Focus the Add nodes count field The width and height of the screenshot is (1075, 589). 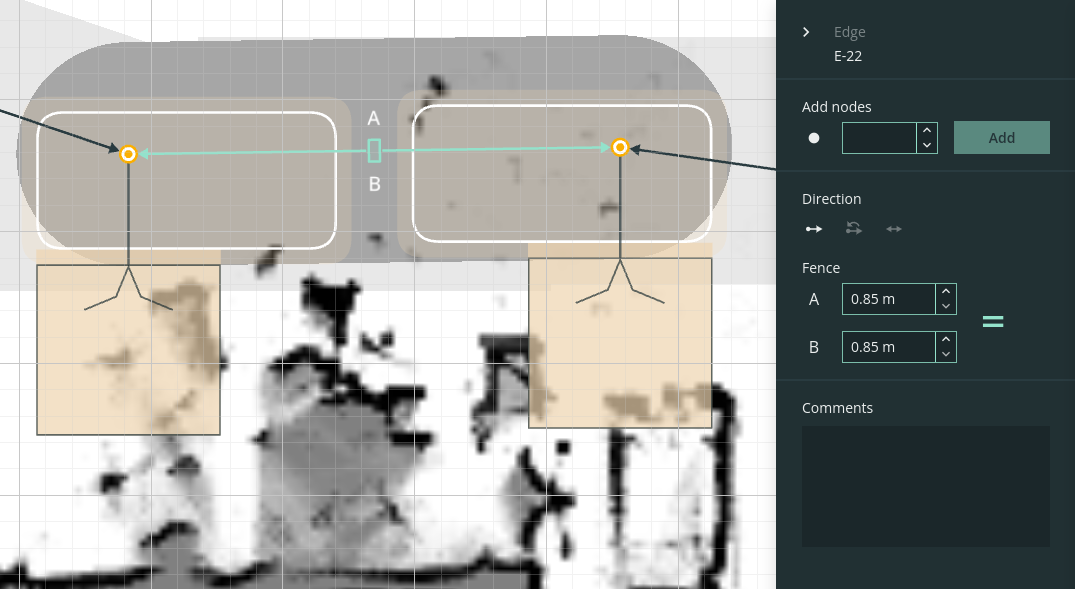click(879, 138)
